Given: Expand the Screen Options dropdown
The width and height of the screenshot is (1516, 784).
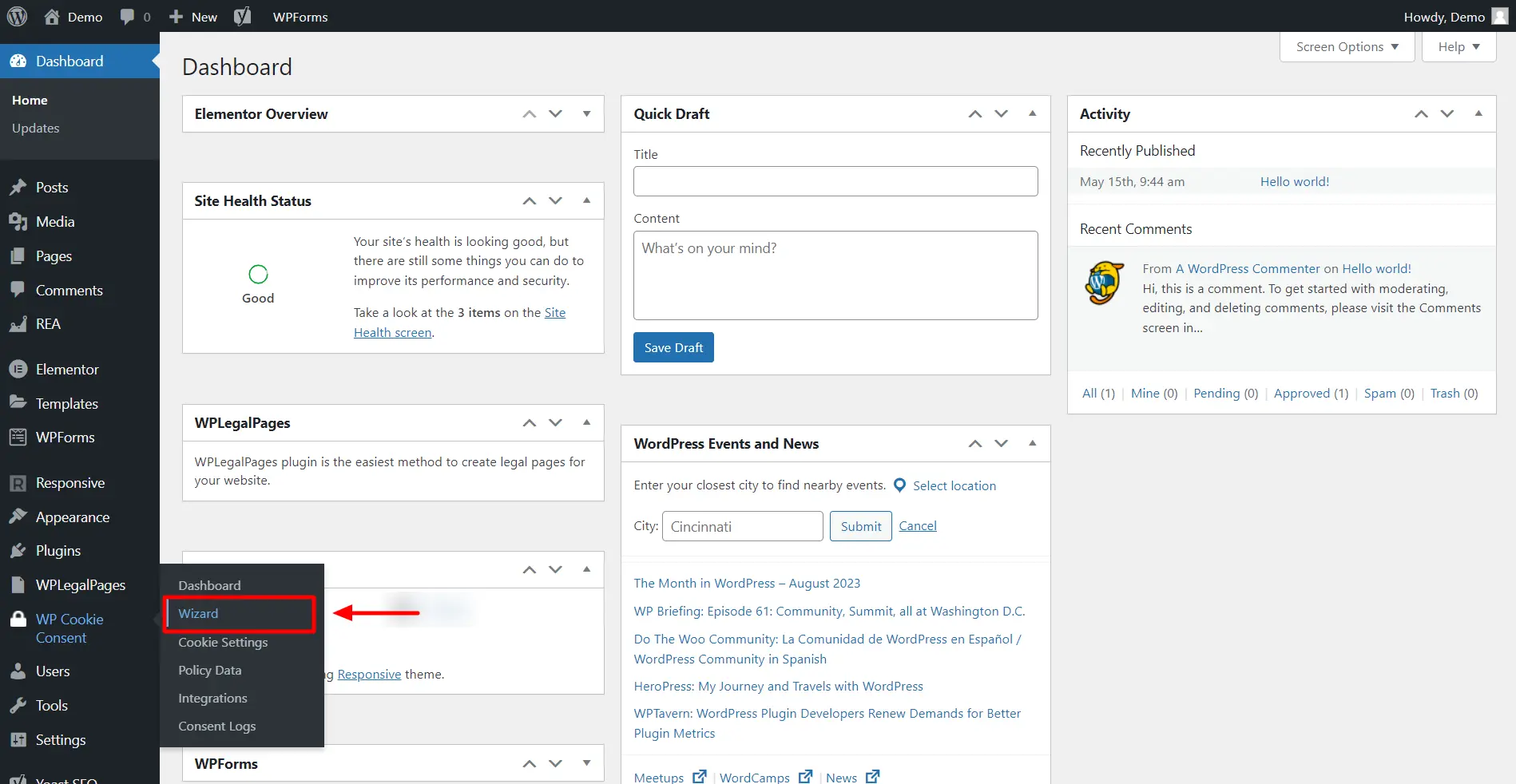Looking at the screenshot, I should tap(1347, 47).
